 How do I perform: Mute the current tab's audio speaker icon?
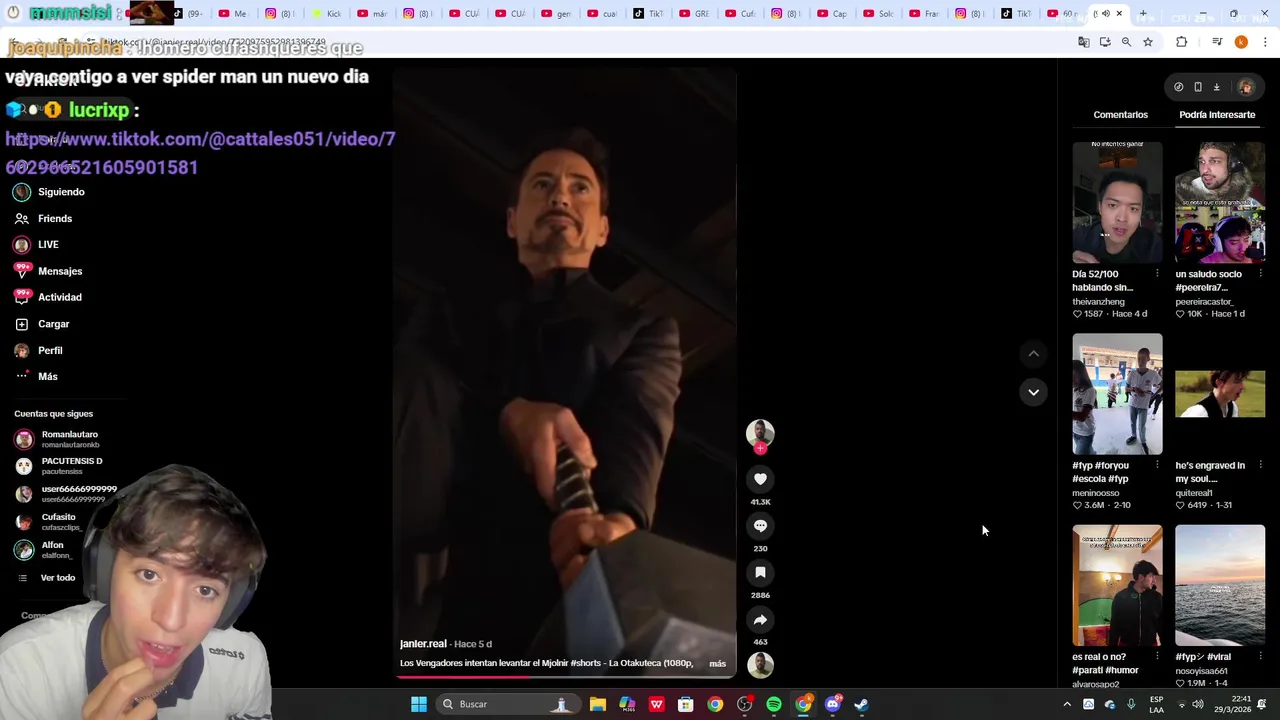click(1105, 14)
